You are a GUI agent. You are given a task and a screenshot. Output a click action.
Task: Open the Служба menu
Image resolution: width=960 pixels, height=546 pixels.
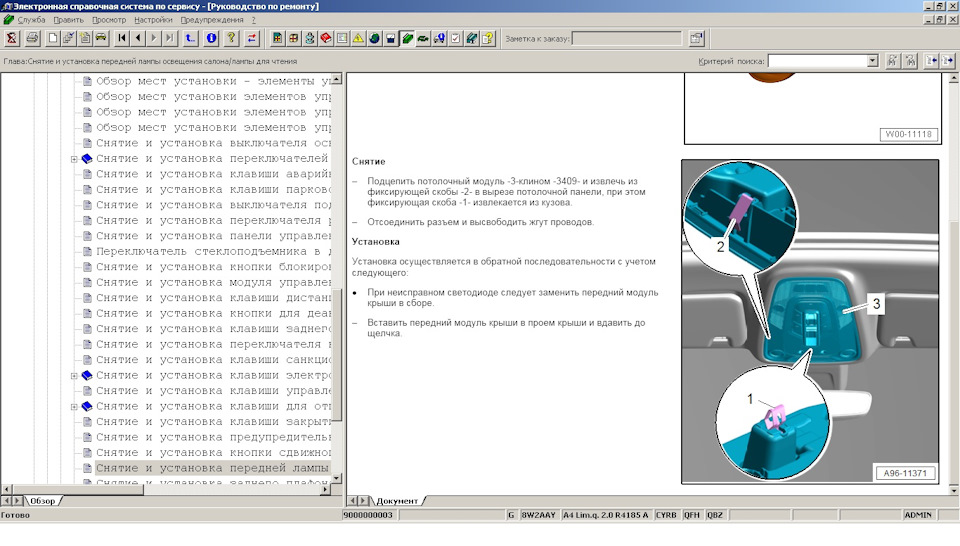coord(31,20)
